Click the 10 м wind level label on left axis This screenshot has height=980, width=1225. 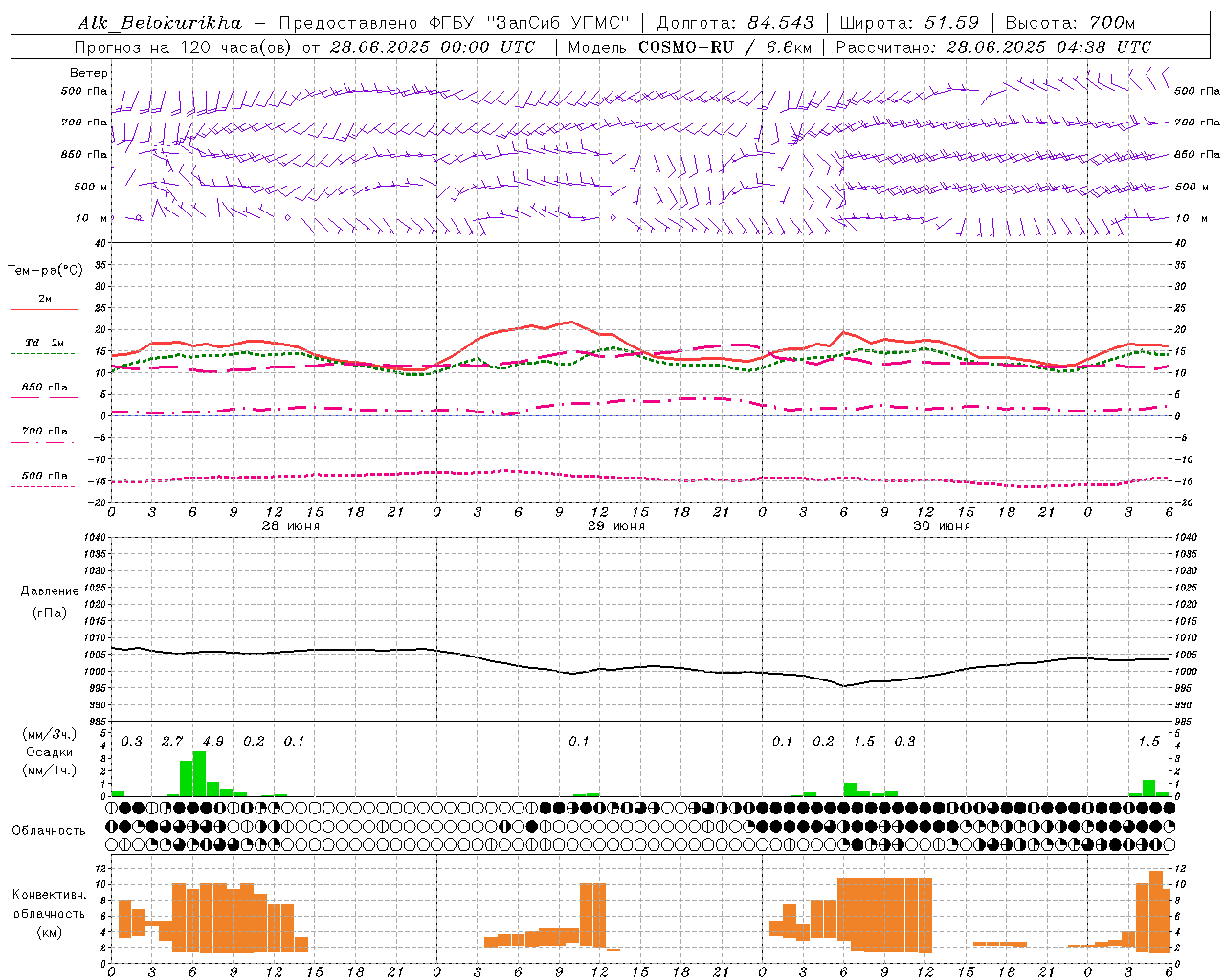coord(91,218)
